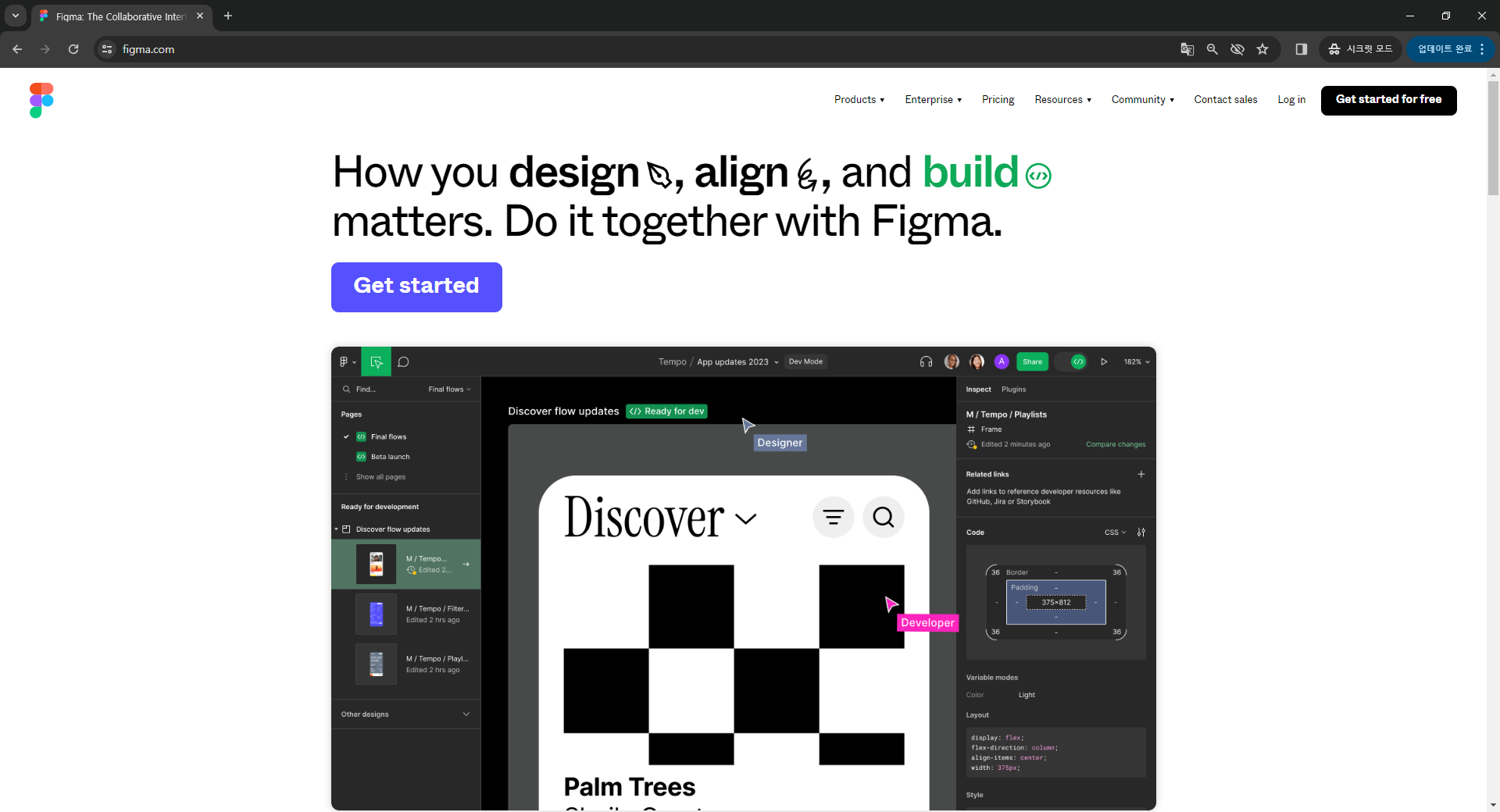View site information icon beside figma.com
Viewport: 1500px width, 812px height.
pos(107,49)
